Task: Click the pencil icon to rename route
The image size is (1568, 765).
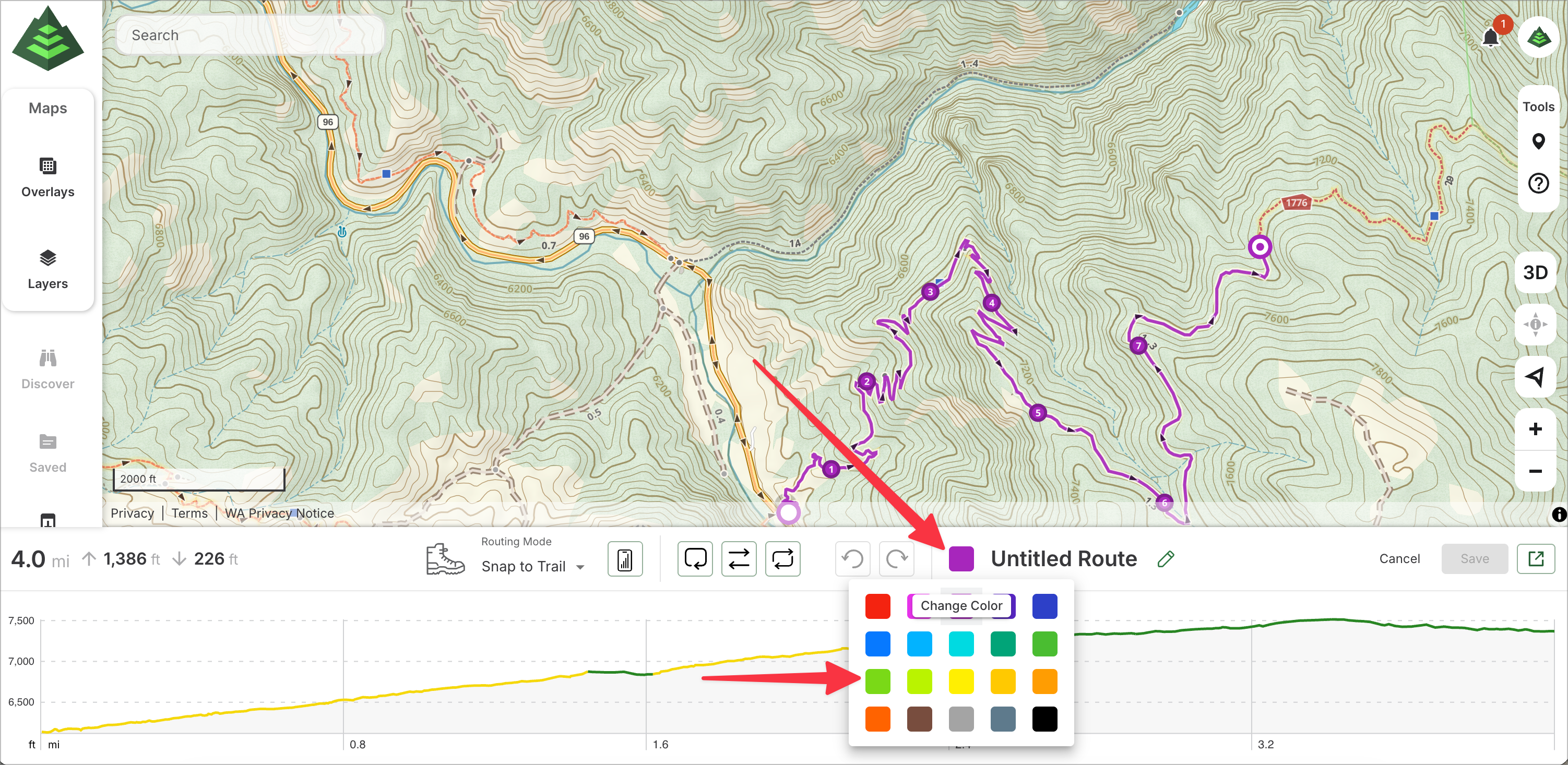Action: coord(1165,559)
